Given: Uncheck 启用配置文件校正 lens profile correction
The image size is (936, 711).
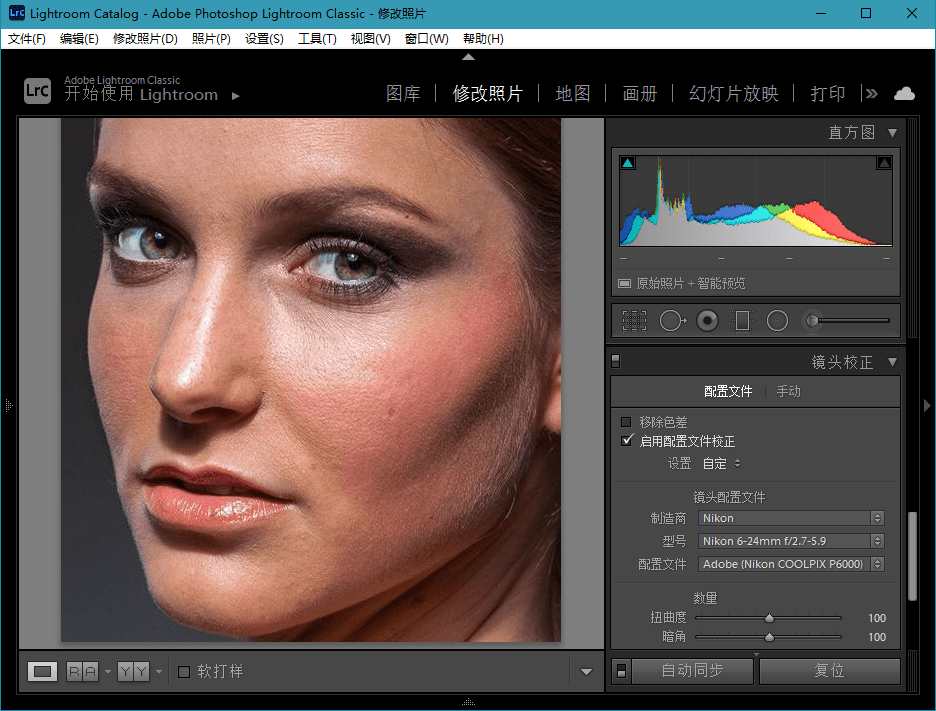Looking at the screenshot, I should pyautogui.click(x=626, y=440).
